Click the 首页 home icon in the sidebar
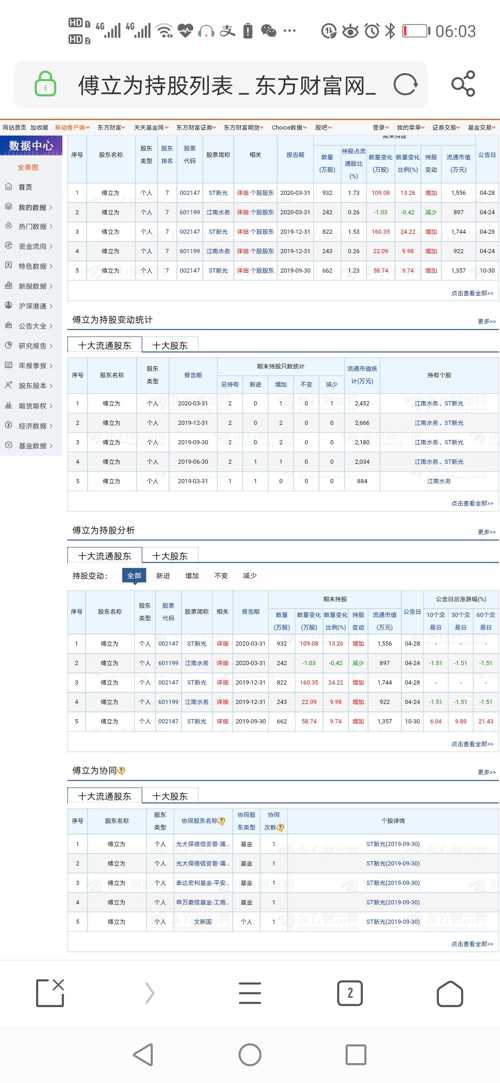Image resolution: width=500 pixels, height=1083 pixels. coord(19,187)
